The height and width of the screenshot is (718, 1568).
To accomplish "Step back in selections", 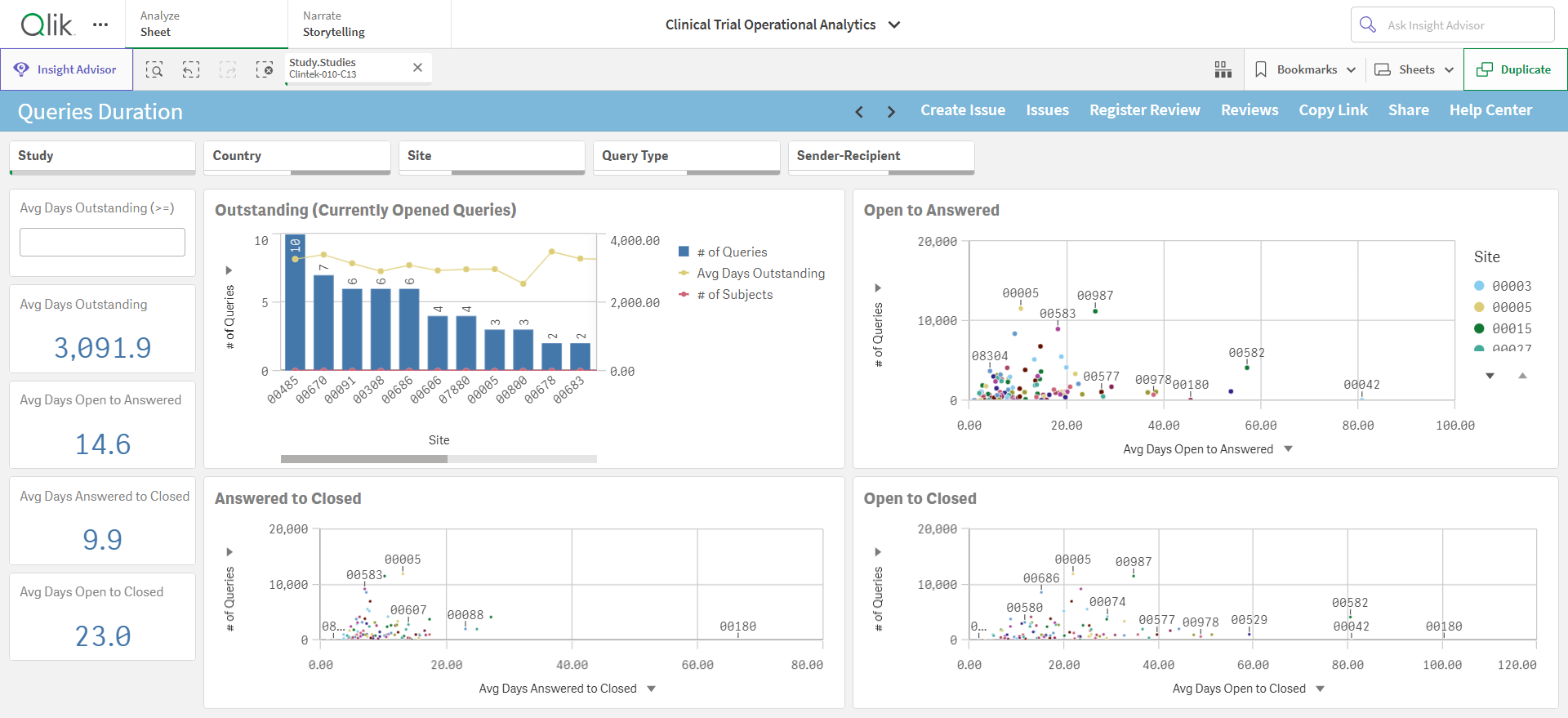I will [x=191, y=70].
